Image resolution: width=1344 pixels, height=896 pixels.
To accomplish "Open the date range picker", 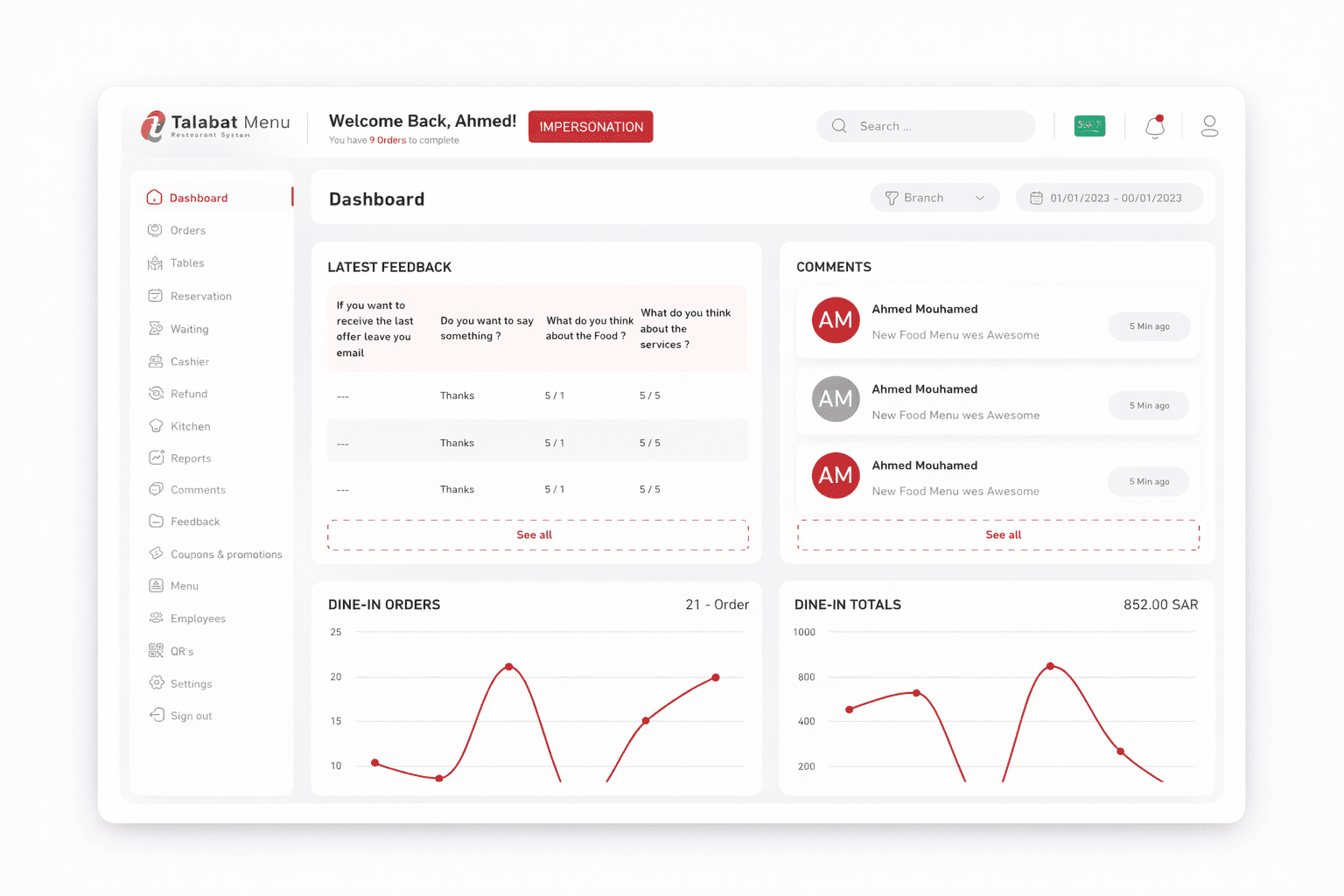I will [x=1109, y=197].
